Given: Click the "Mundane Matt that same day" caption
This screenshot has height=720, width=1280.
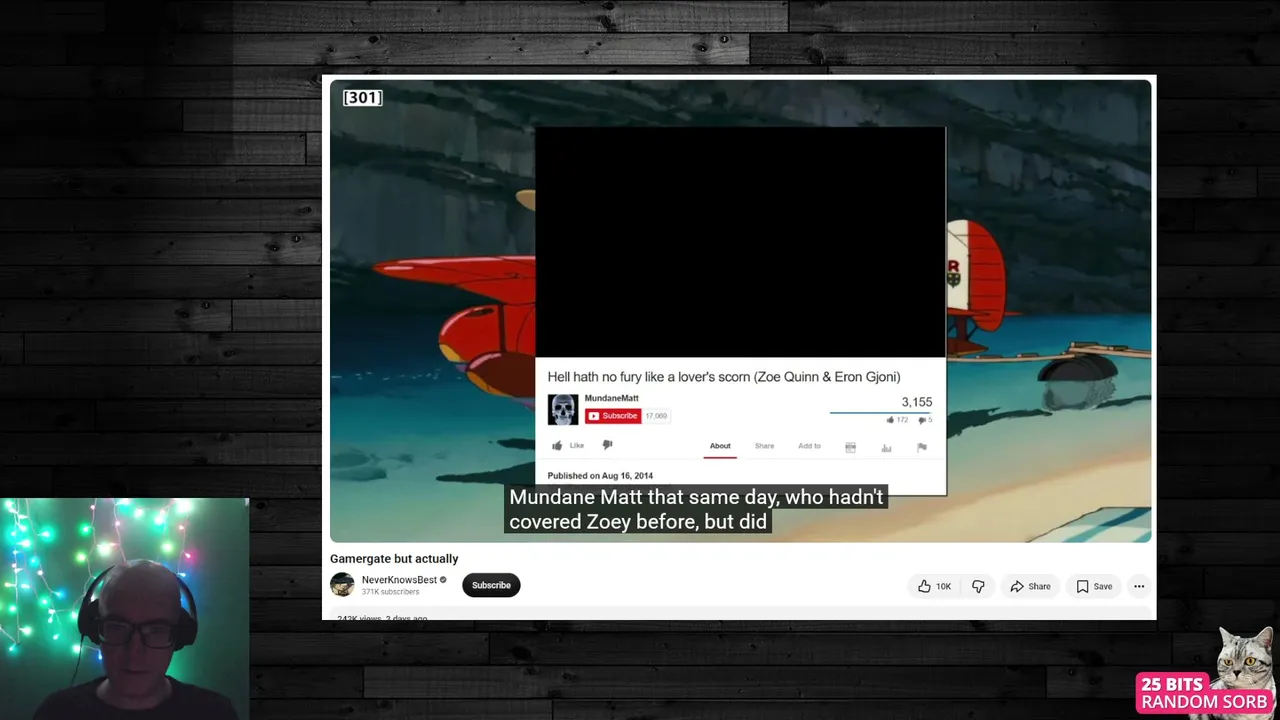Looking at the screenshot, I should [696, 509].
